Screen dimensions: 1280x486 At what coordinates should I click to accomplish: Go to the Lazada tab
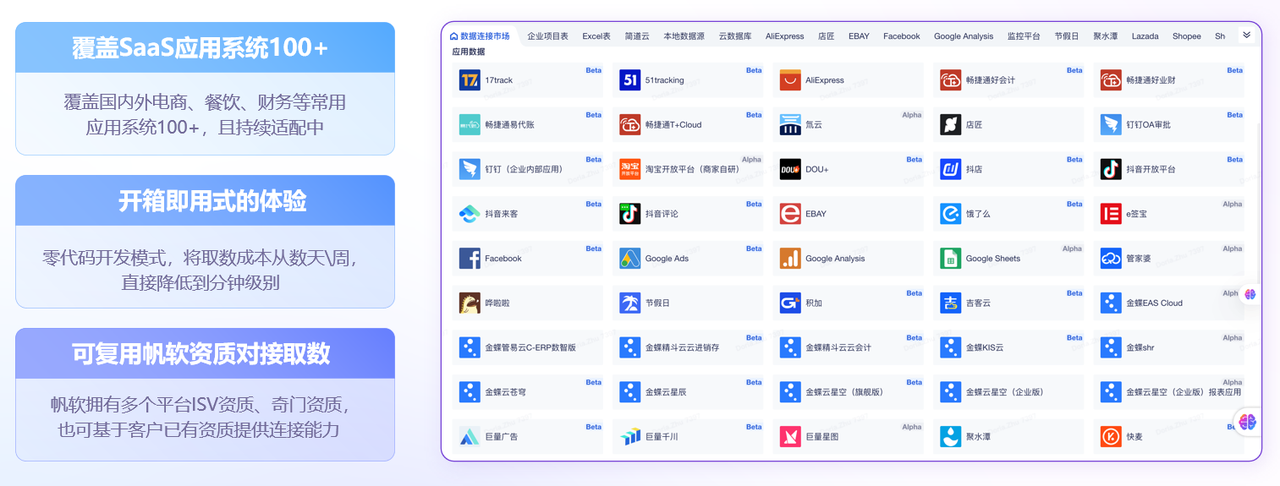tap(1145, 36)
